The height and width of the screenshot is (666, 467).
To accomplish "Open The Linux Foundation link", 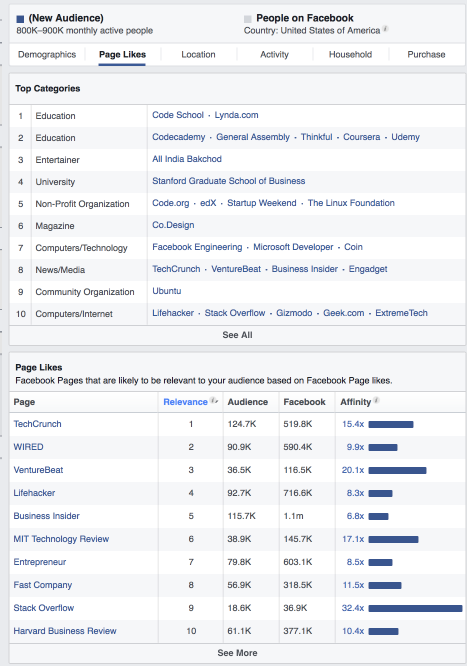I will pos(351,203).
